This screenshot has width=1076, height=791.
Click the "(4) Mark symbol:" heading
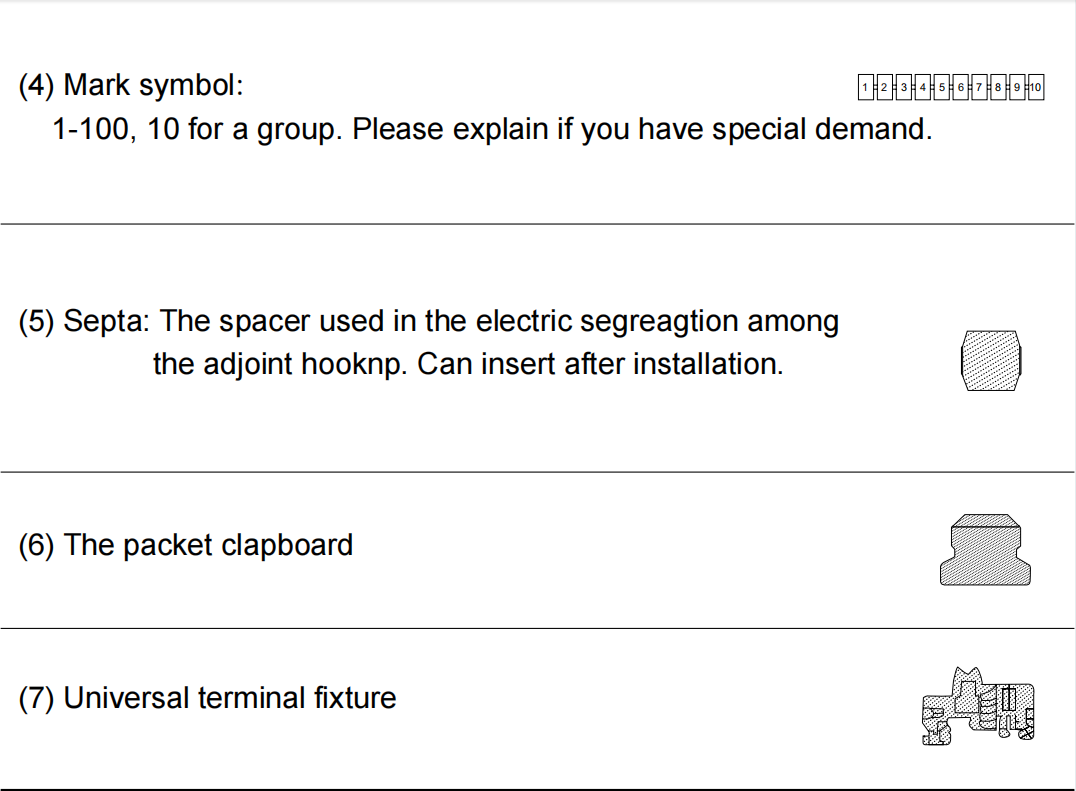pos(131,86)
